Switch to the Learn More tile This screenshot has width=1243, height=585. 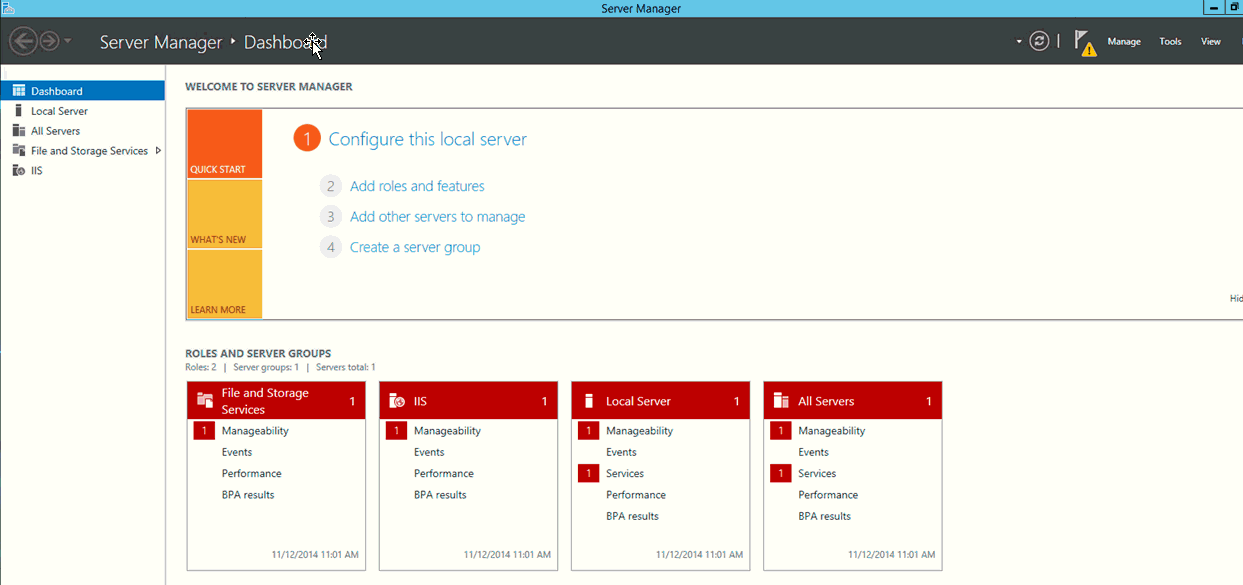click(225, 284)
